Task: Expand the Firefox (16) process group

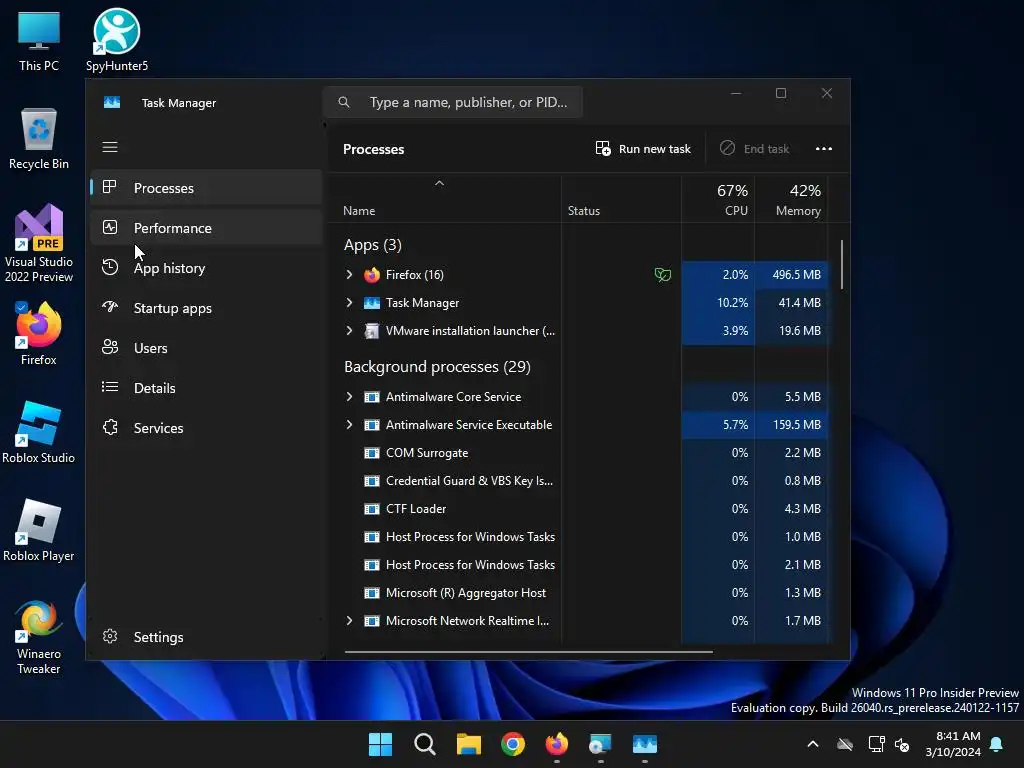Action: (x=349, y=274)
